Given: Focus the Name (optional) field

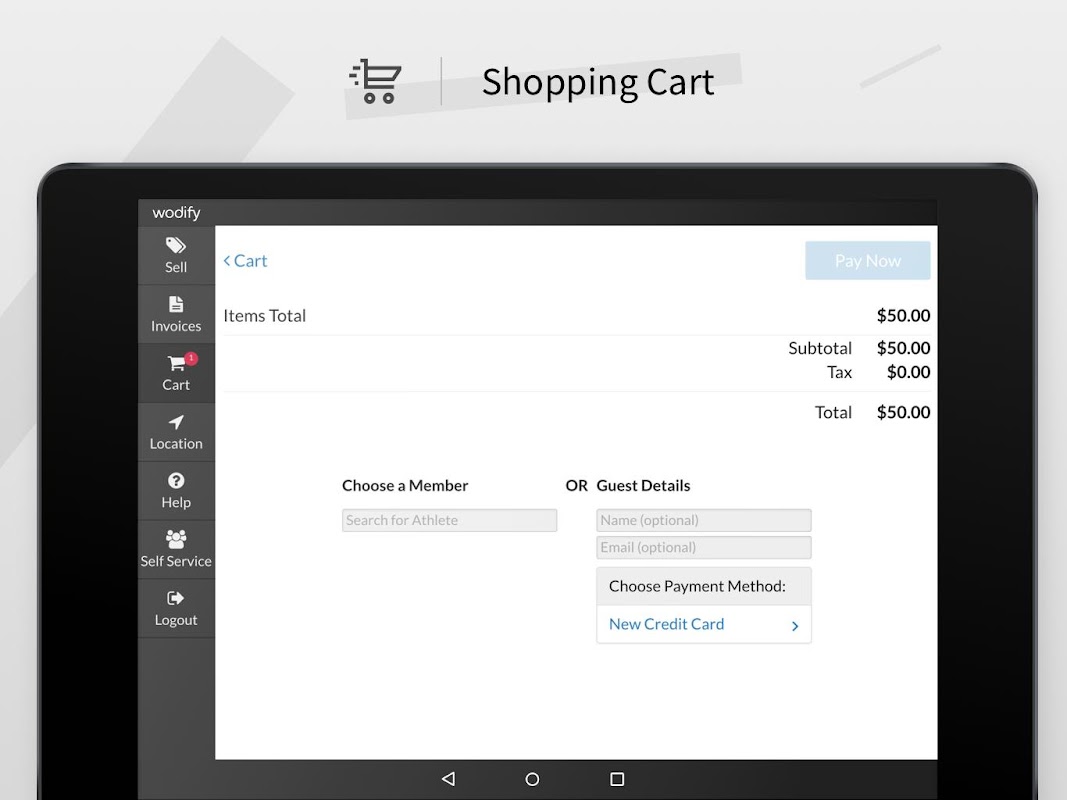Looking at the screenshot, I should point(704,520).
